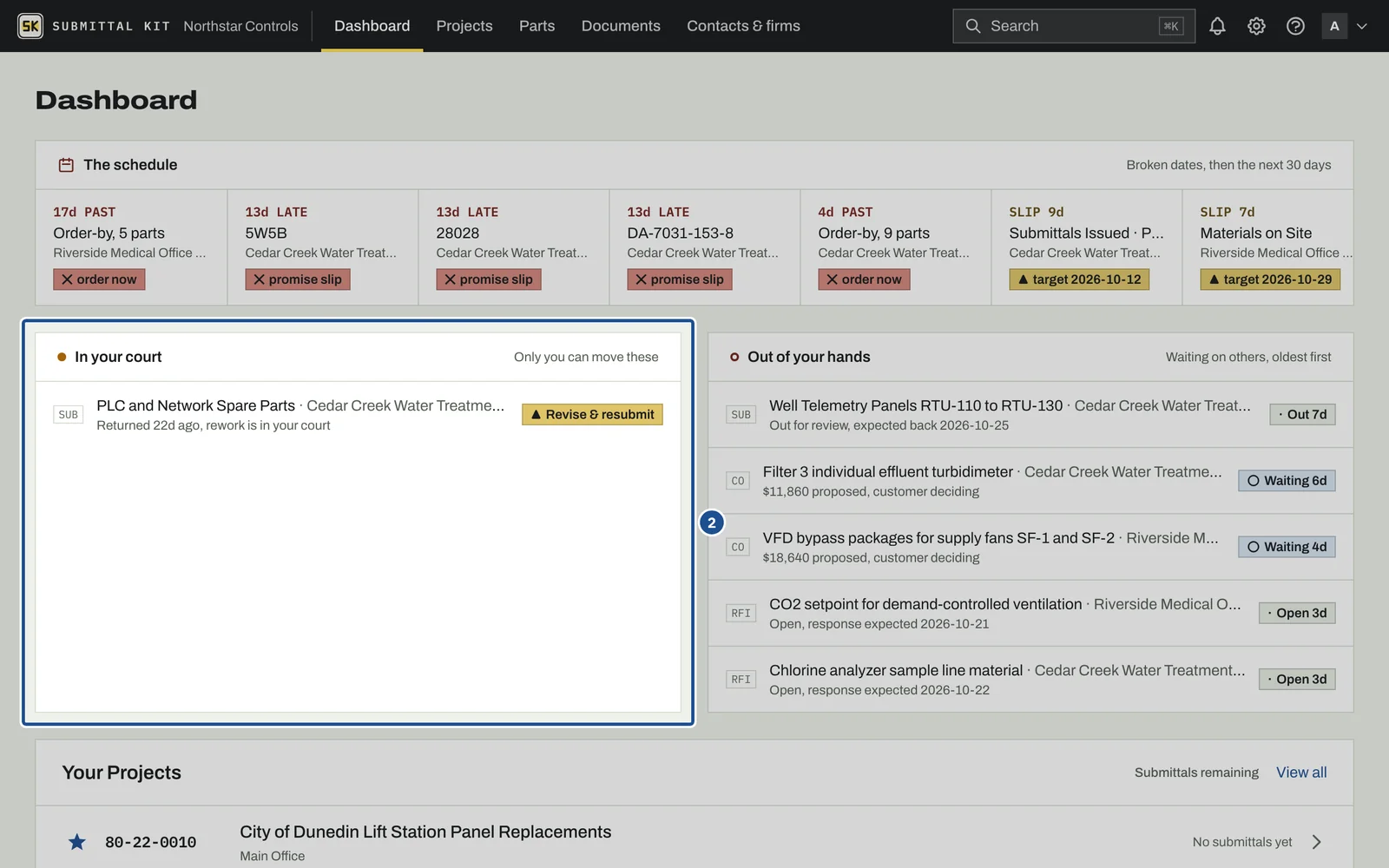Click order now on 17d PAST card
The image size is (1389, 868).
click(99, 279)
